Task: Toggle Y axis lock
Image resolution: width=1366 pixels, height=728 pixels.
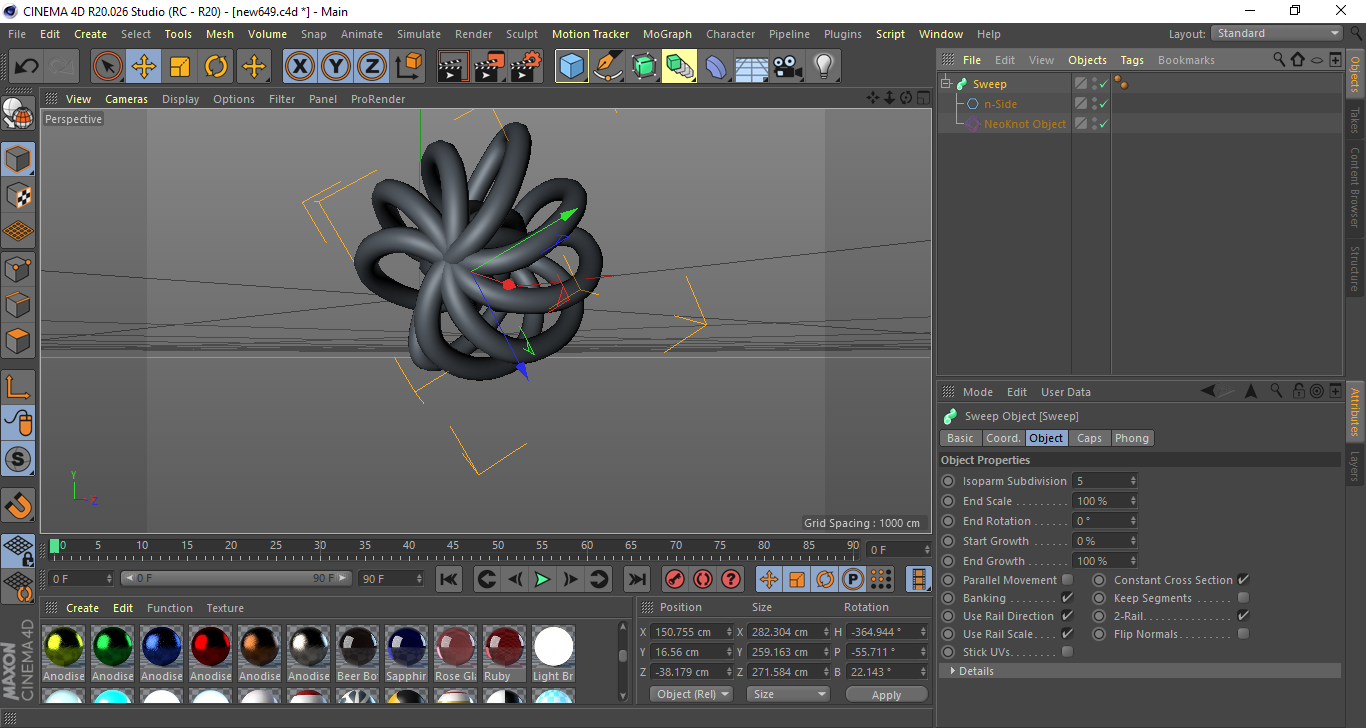Action: click(335, 67)
